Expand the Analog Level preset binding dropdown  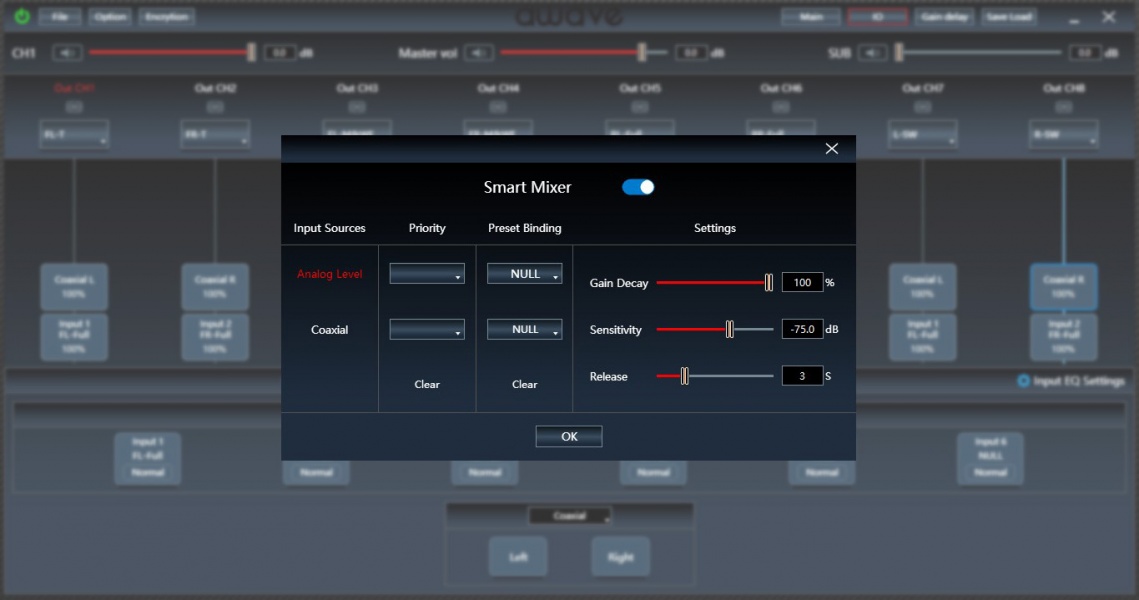[x=525, y=274]
